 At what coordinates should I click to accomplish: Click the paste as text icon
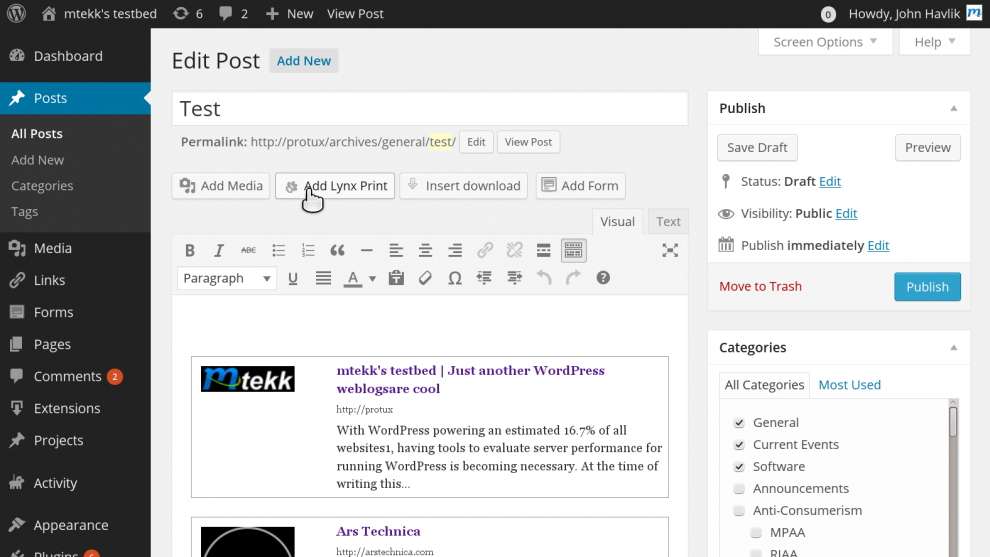(x=397, y=278)
